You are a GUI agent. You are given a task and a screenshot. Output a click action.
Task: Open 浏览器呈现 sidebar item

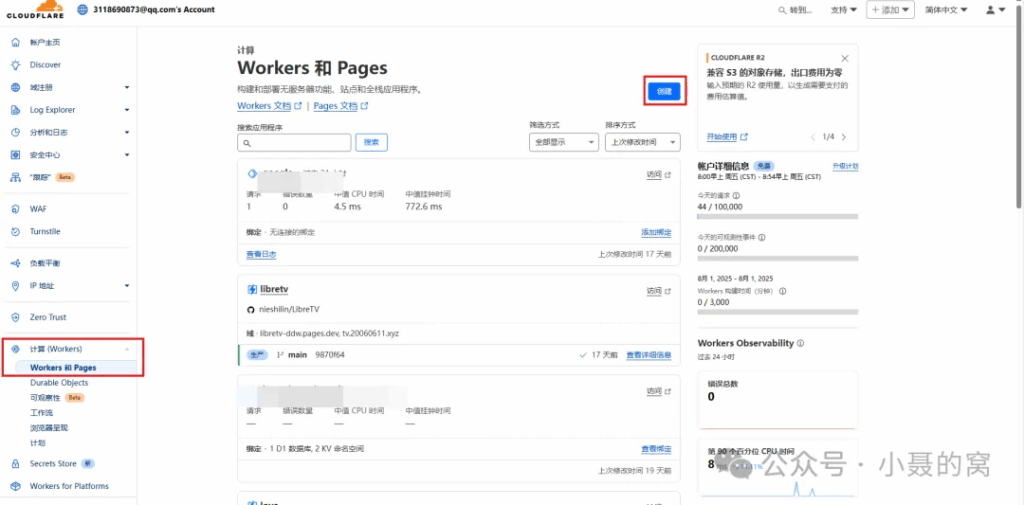pyautogui.click(x=49, y=428)
